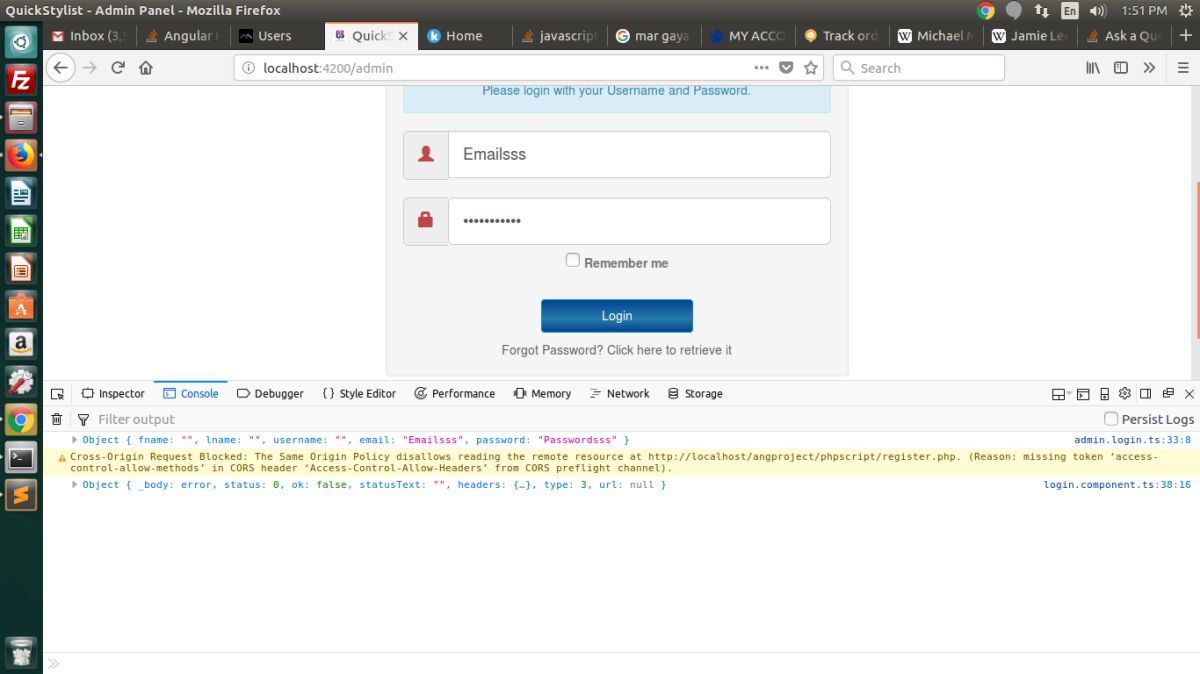Toggle the browser sidebar view icon

[x=1121, y=68]
